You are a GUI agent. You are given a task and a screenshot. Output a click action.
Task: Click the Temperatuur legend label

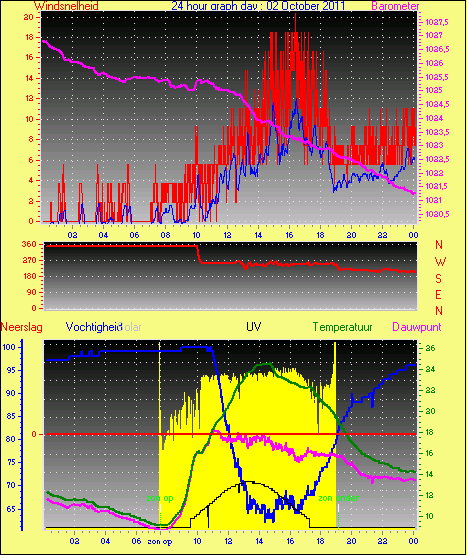342,327
